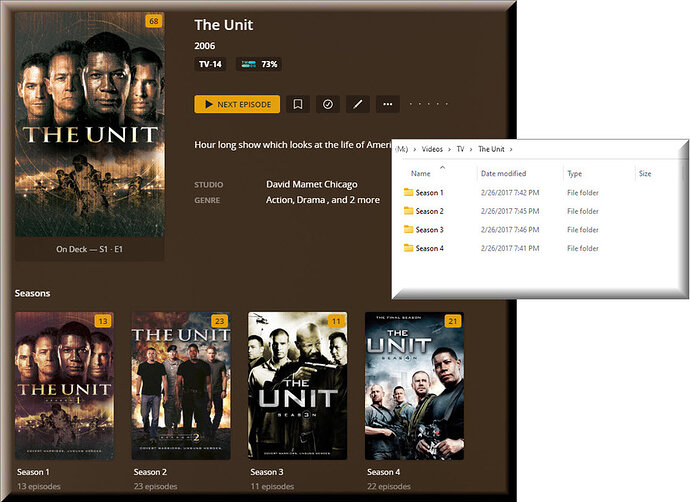
Task: Click the Season 1 folder name in Explorer
Action: [x=429, y=193]
